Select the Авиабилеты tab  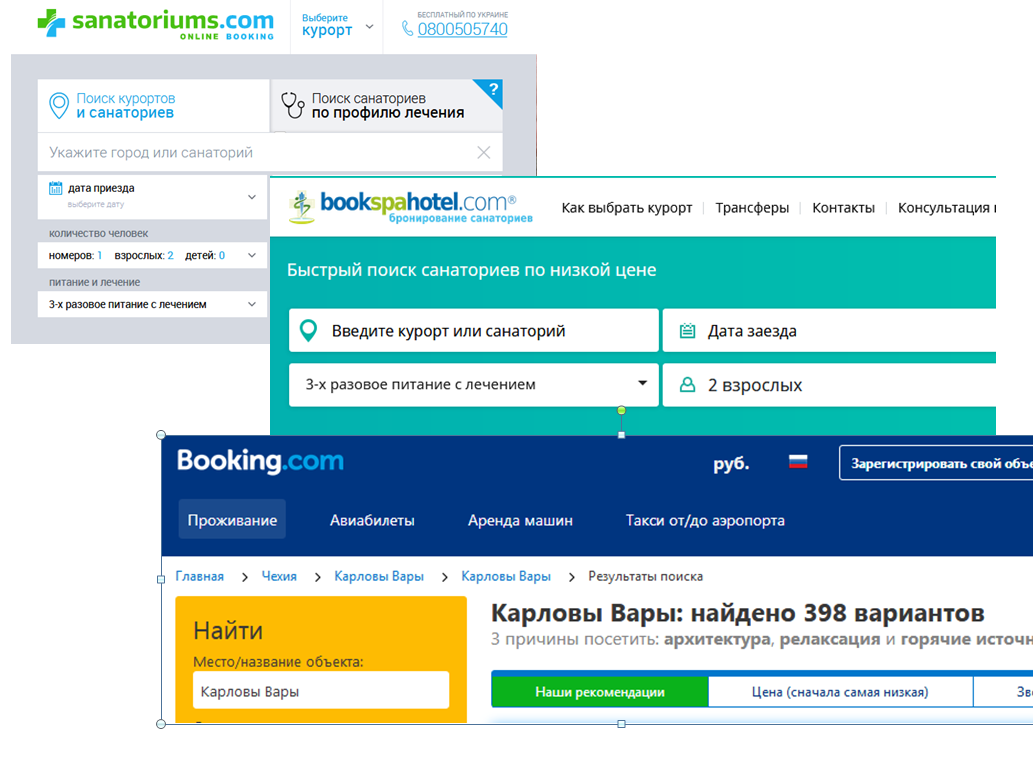(372, 521)
